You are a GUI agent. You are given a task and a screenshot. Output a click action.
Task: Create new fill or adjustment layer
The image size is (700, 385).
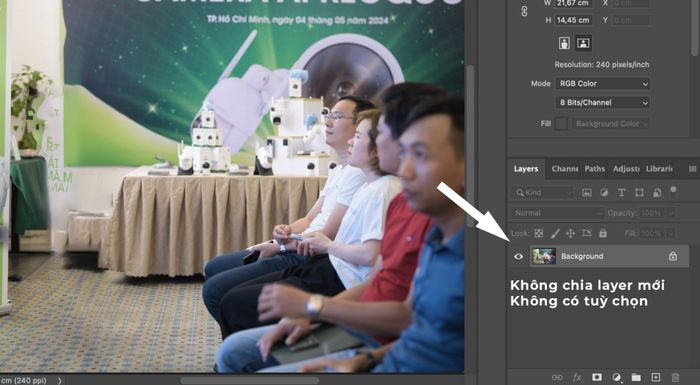click(x=617, y=377)
